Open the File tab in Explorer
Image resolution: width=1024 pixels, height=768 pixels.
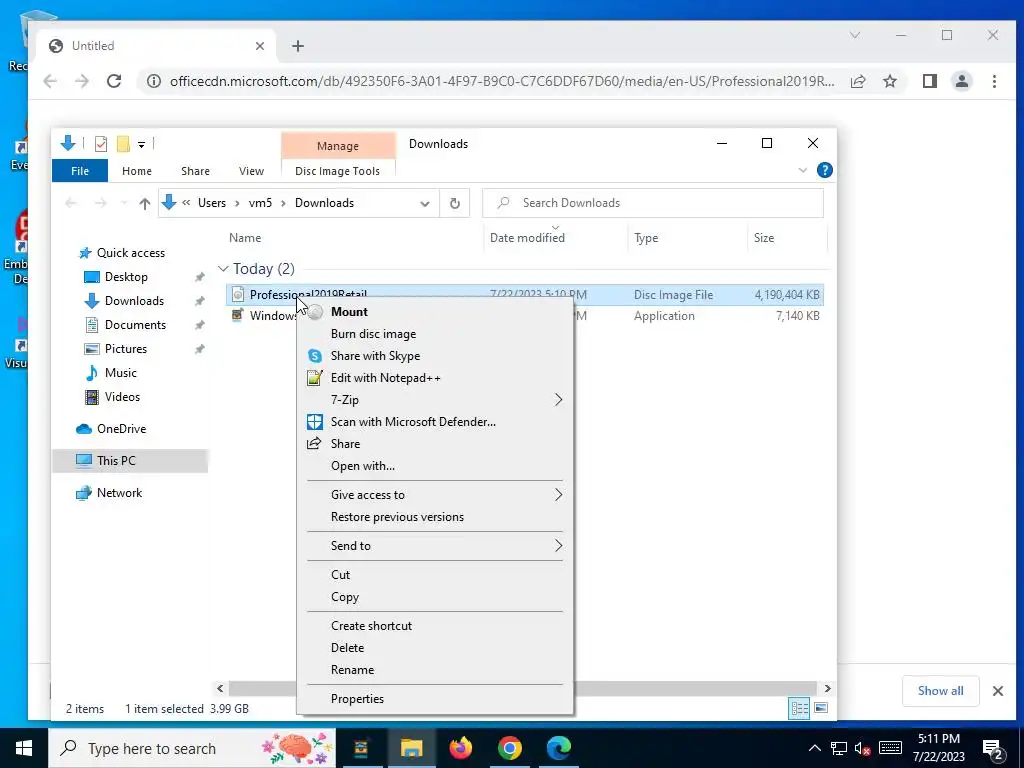point(80,171)
